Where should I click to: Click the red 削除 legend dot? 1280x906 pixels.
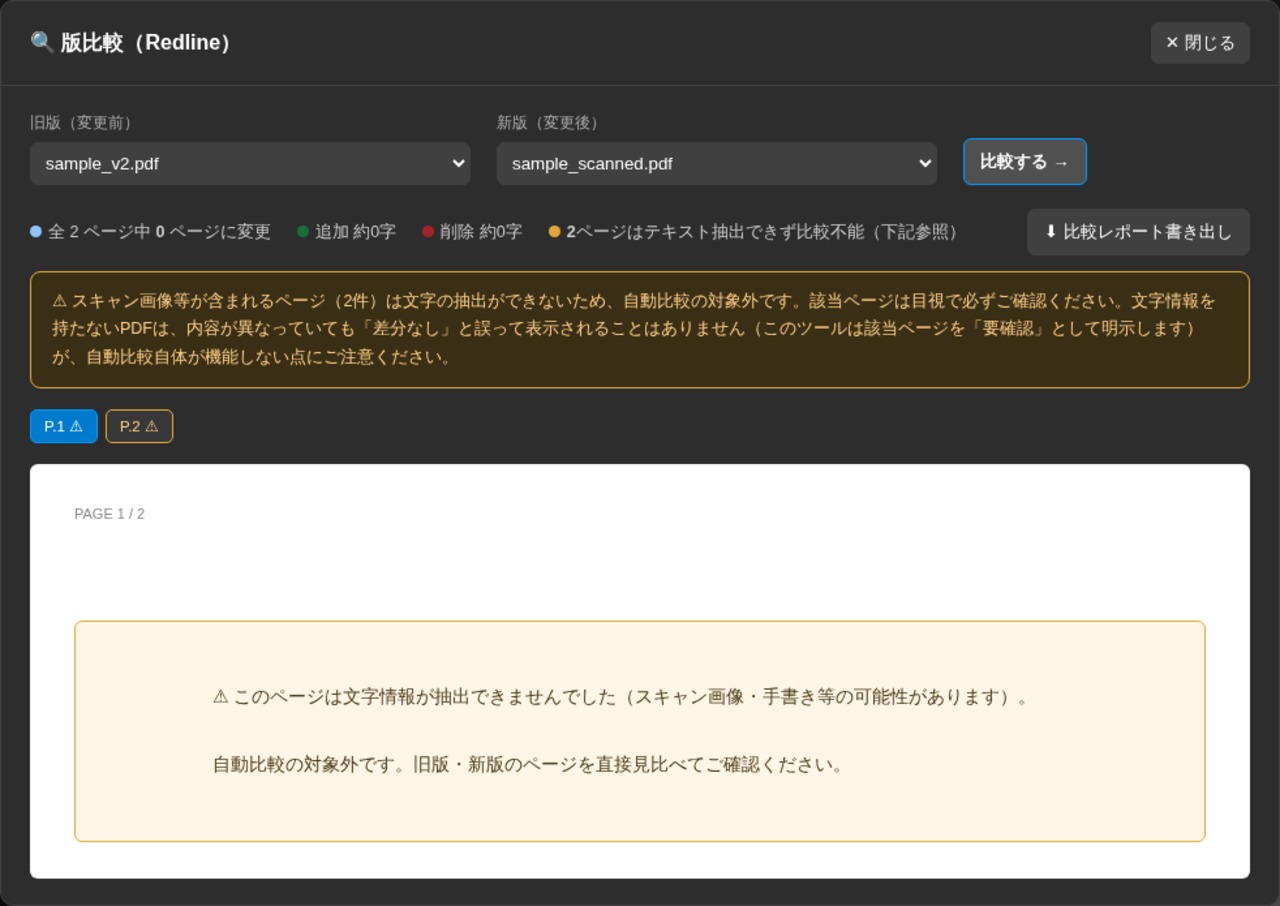[x=428, y=232]
